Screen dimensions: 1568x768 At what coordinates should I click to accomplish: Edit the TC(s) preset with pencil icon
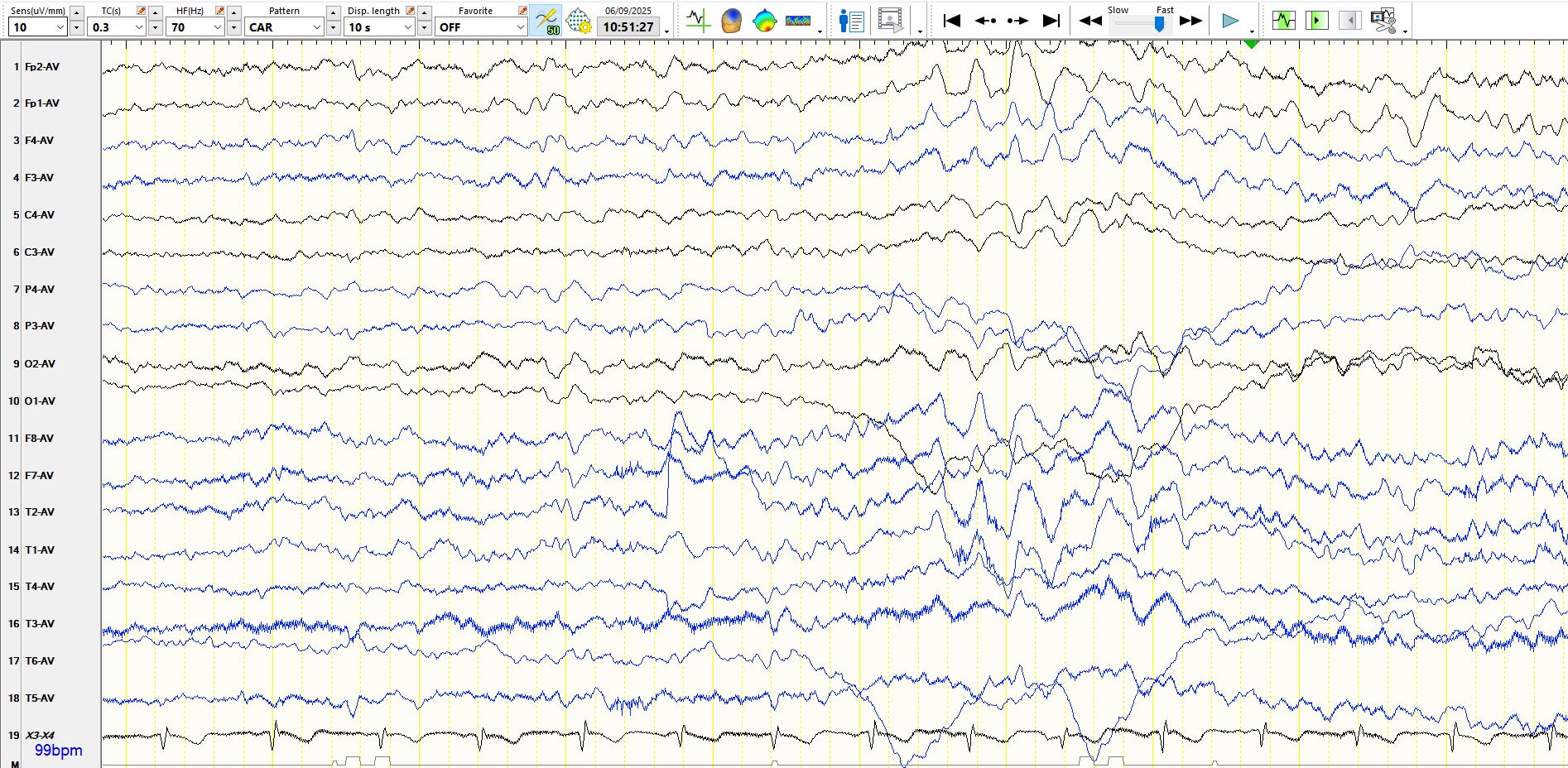coord(141,11)
